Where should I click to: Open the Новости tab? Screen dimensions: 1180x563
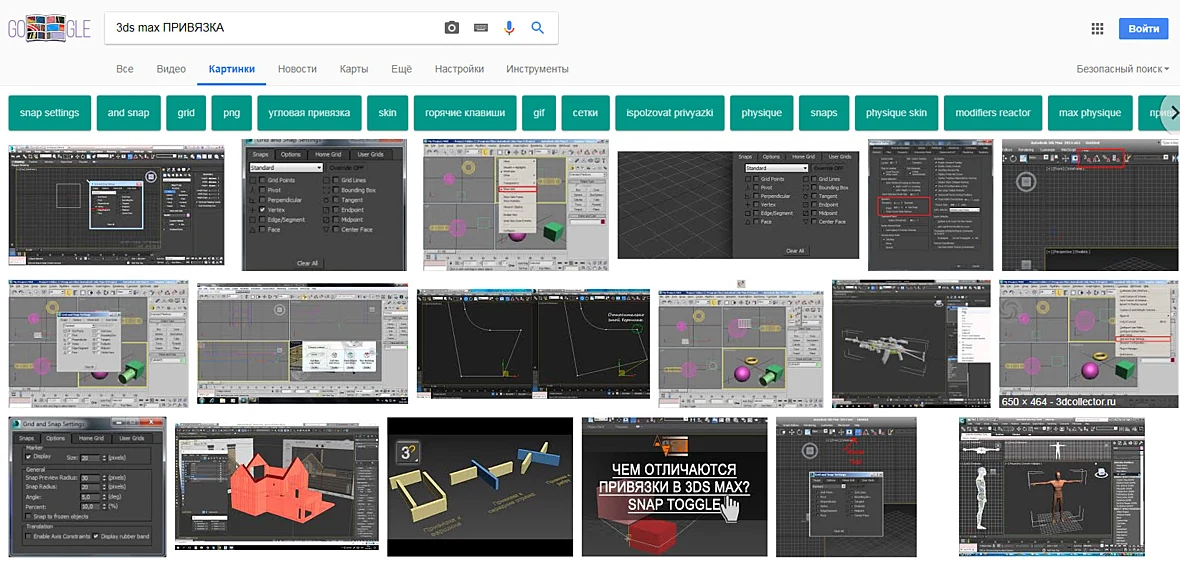coord(297,68)
